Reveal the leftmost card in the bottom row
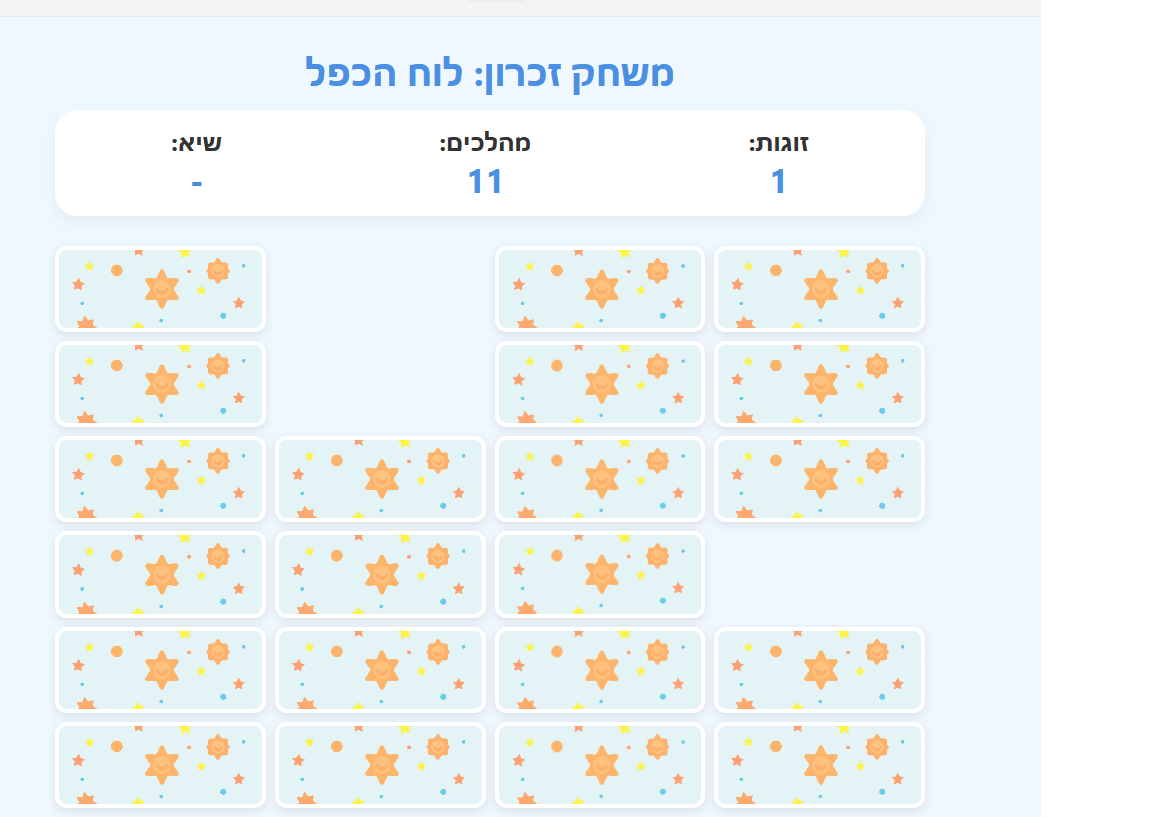 click(160, 764)
